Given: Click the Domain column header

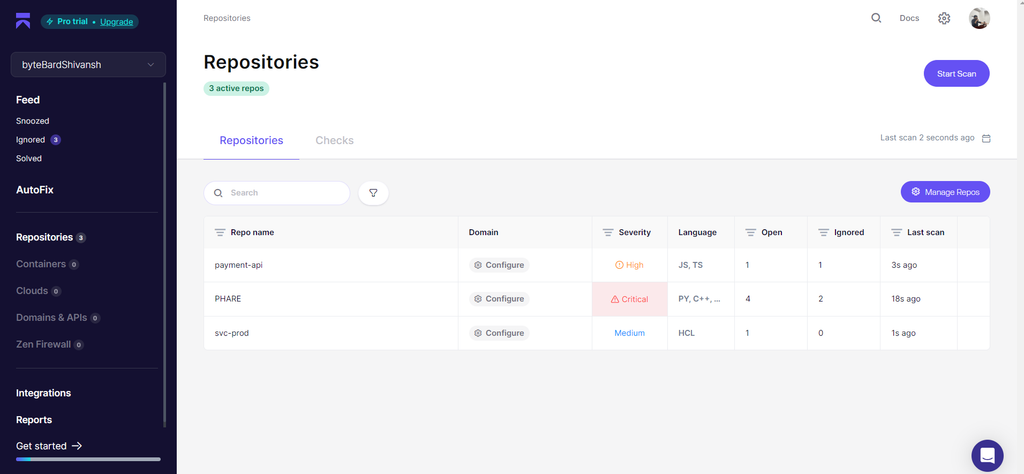Looking at the screenshot, I should [x=483, y=232].
